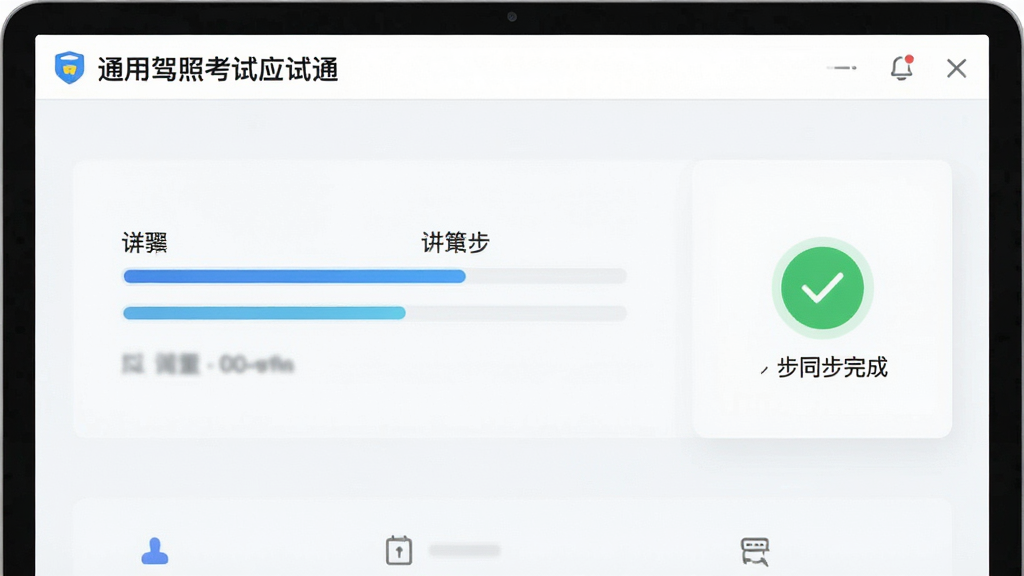
Task: Click the calendar upload icon
Action: tap(398, 550)
